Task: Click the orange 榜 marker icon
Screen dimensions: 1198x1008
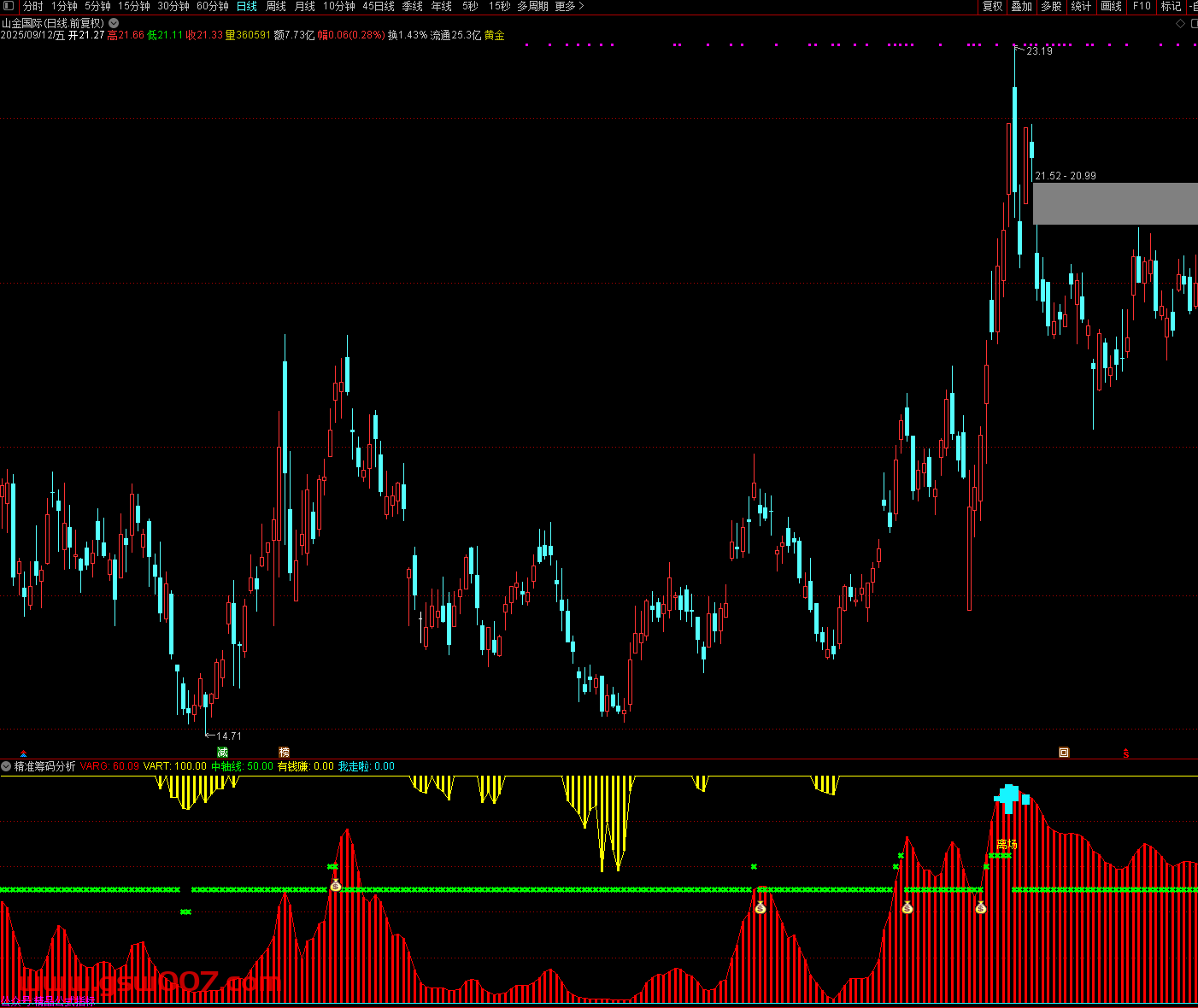Action: point(285,753)
